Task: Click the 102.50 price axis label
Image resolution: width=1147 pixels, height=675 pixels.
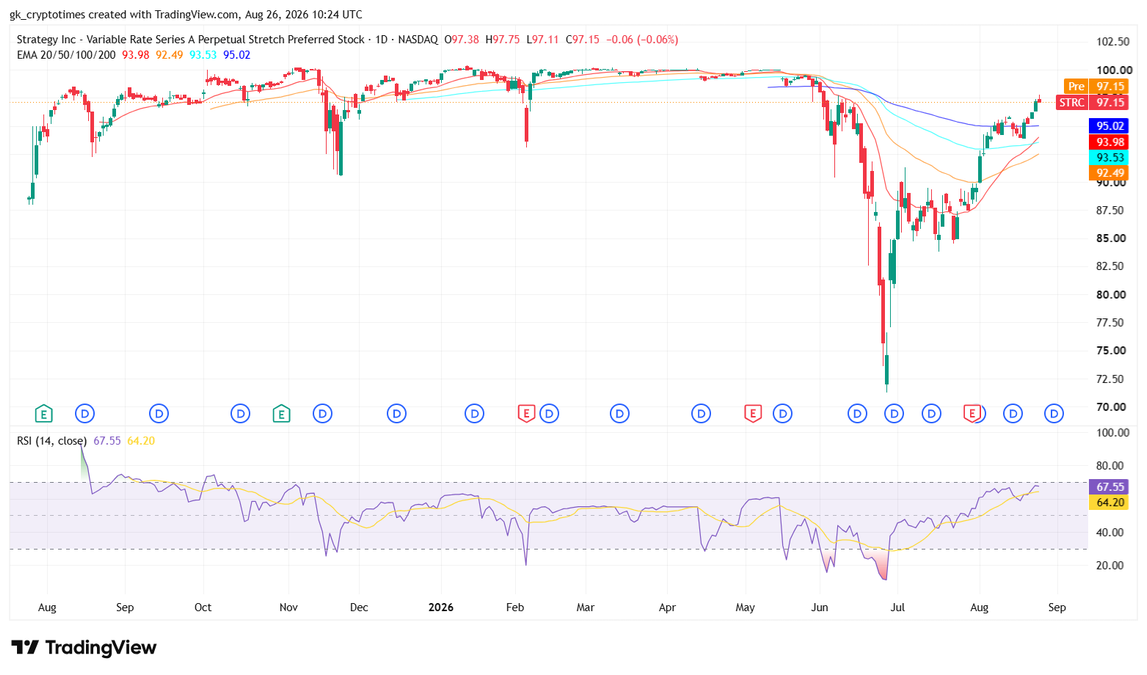Action: [x=1113, y=42]
